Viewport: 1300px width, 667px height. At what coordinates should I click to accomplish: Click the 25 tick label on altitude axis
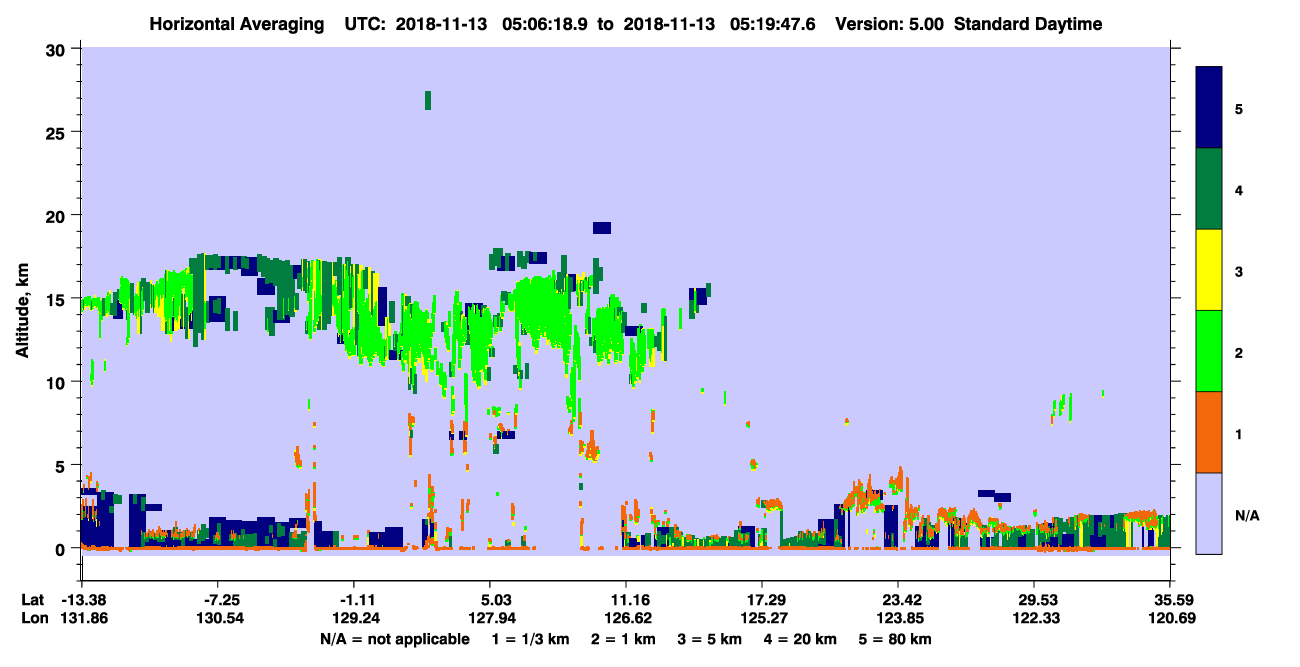pyautogui.click(x=58, y=132)
